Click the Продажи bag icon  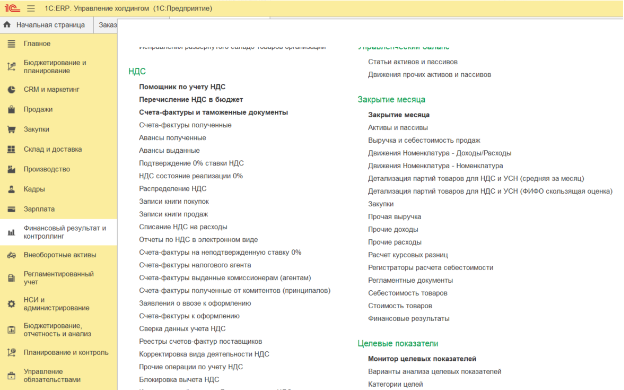coord(12,109)
